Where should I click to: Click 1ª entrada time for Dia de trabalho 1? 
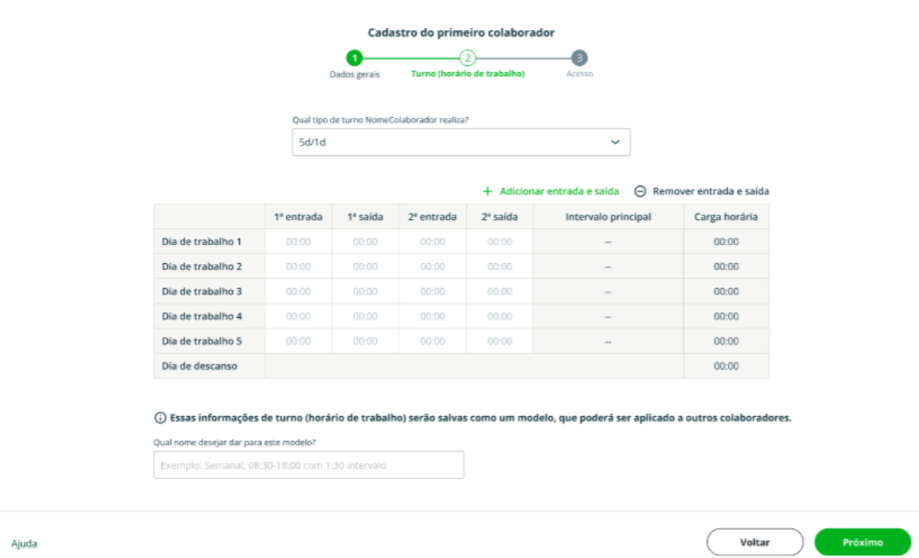(x=298, y=241)
